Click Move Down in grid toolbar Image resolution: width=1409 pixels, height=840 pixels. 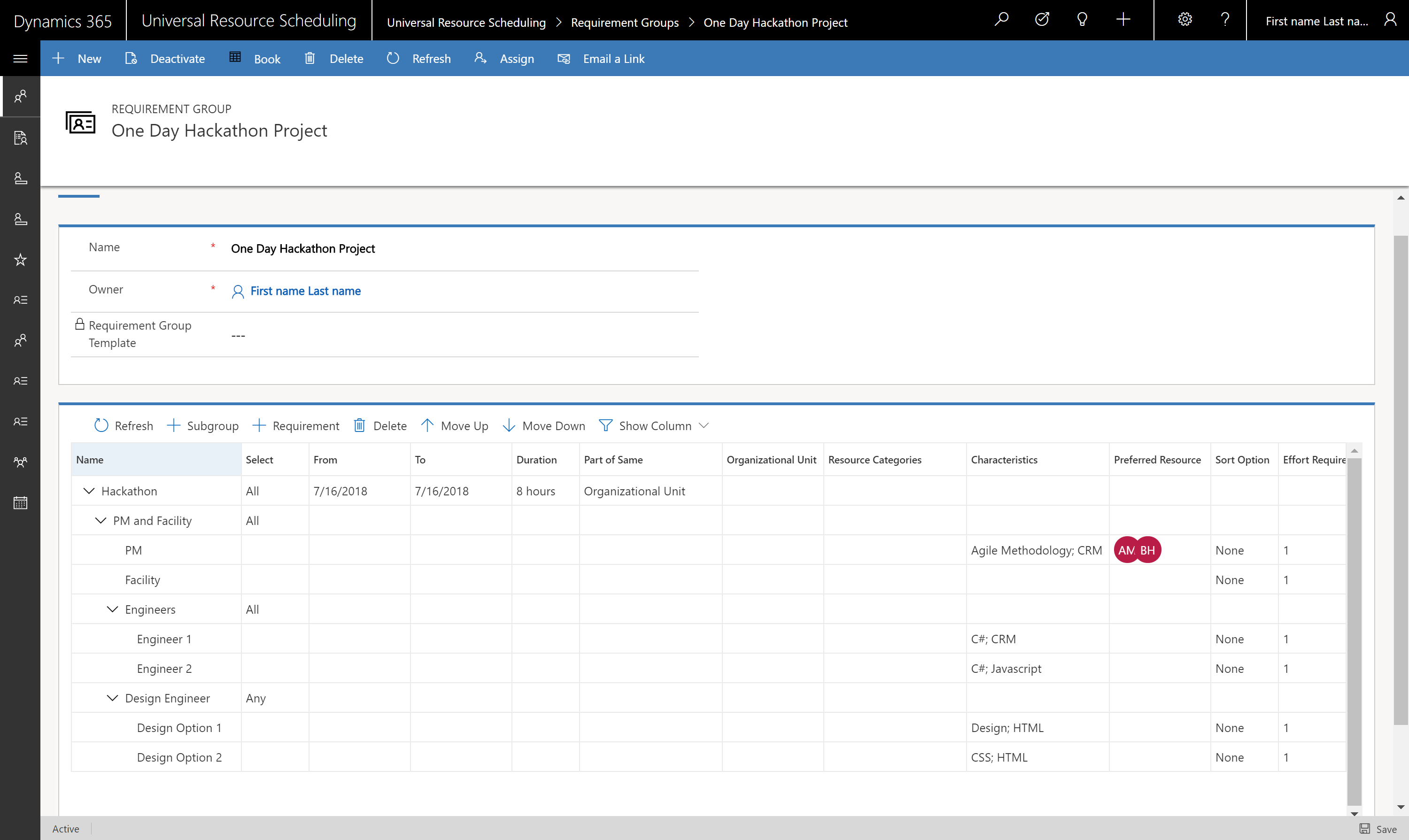pos(544,426)
